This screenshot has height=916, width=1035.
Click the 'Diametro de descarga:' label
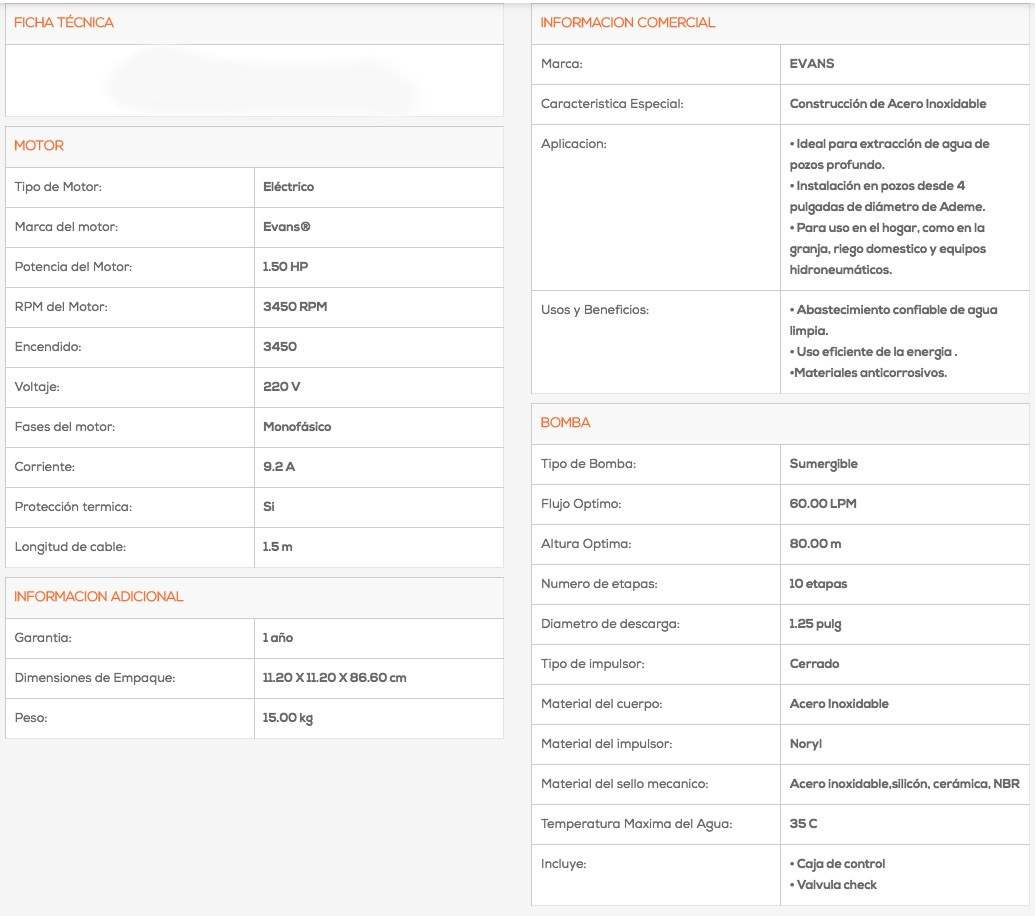pos(610,624)
